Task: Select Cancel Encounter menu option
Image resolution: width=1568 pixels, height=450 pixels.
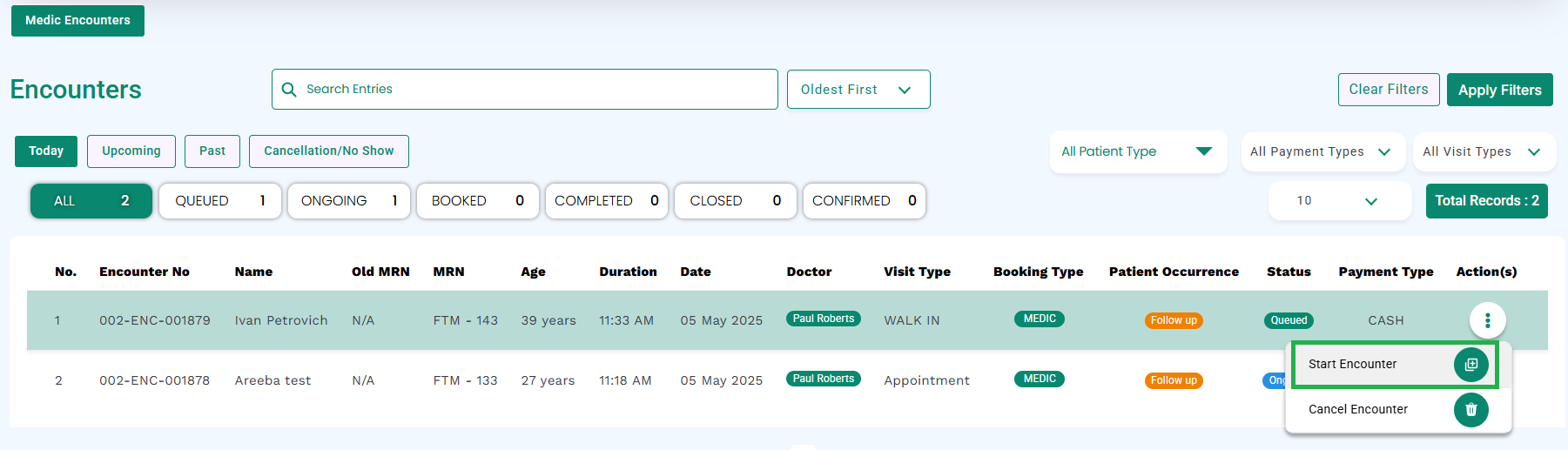Action: [1357, 410]
